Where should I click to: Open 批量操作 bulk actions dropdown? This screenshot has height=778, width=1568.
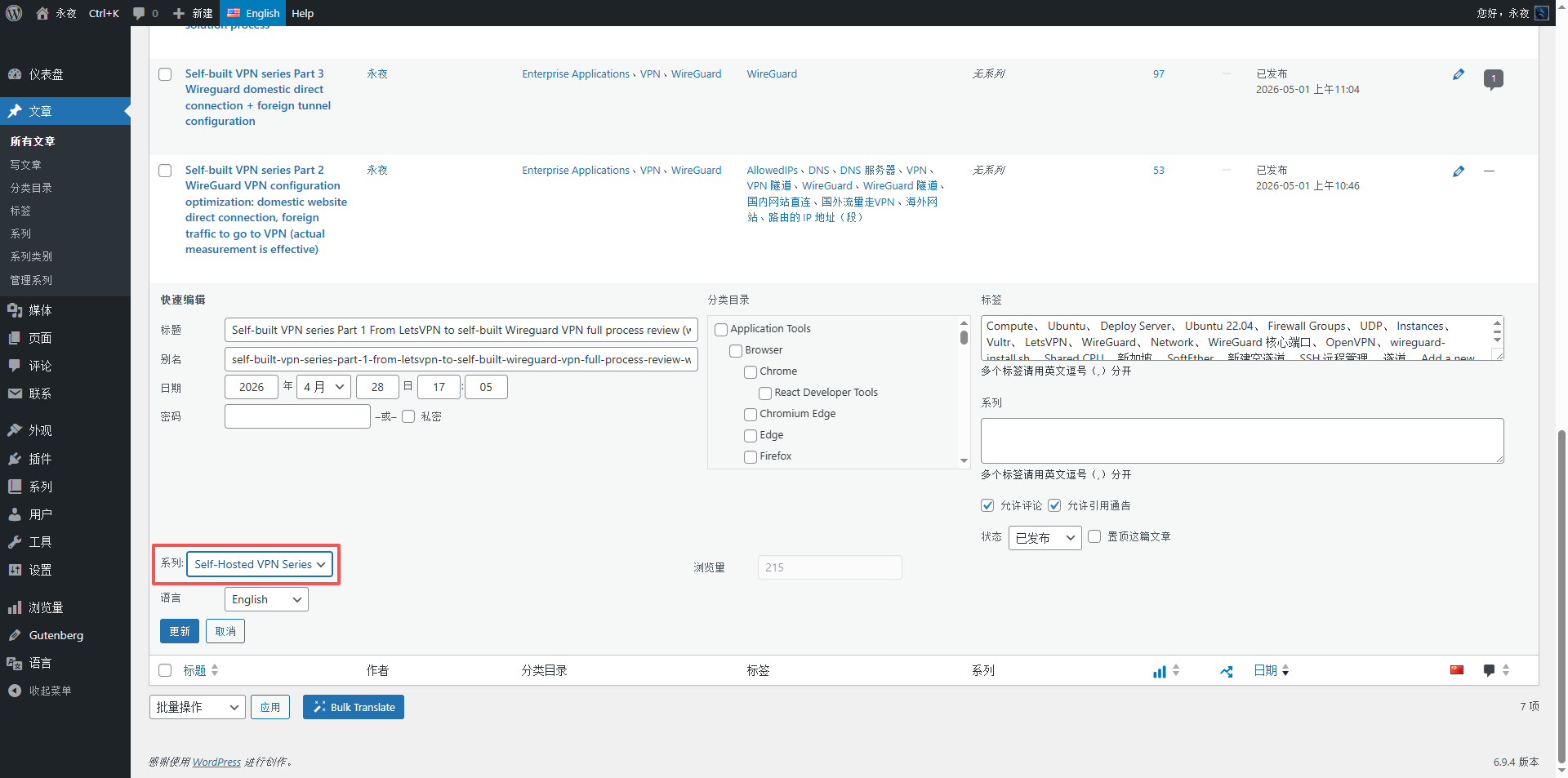(198, 707)
